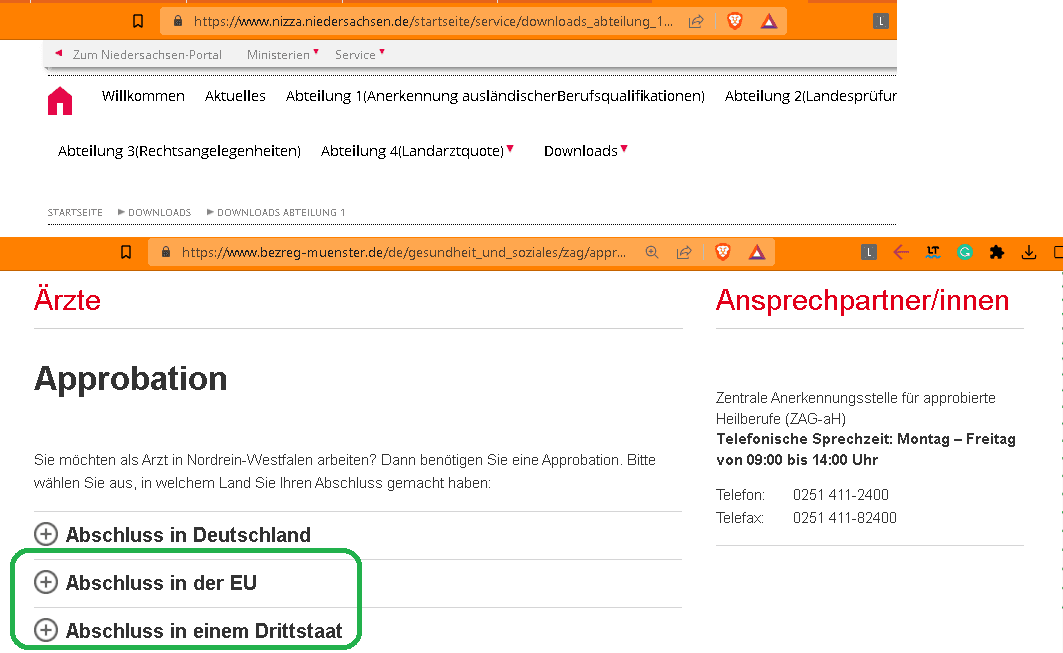1063x653 pixels.
Task: Go to Niedersachsen home via red house icon
Action: pyautogui.click(x=60, y=101)
